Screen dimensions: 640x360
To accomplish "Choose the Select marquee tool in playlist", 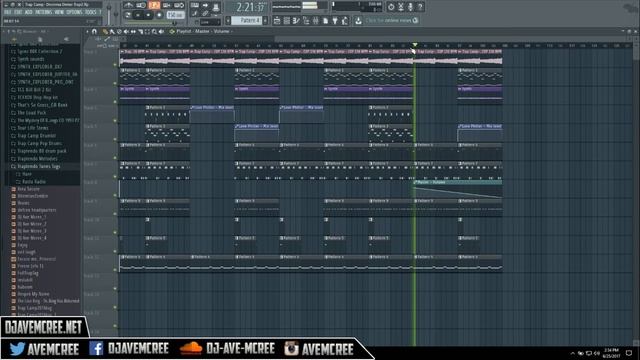I will pyautogui.click(x=147, y=31).
